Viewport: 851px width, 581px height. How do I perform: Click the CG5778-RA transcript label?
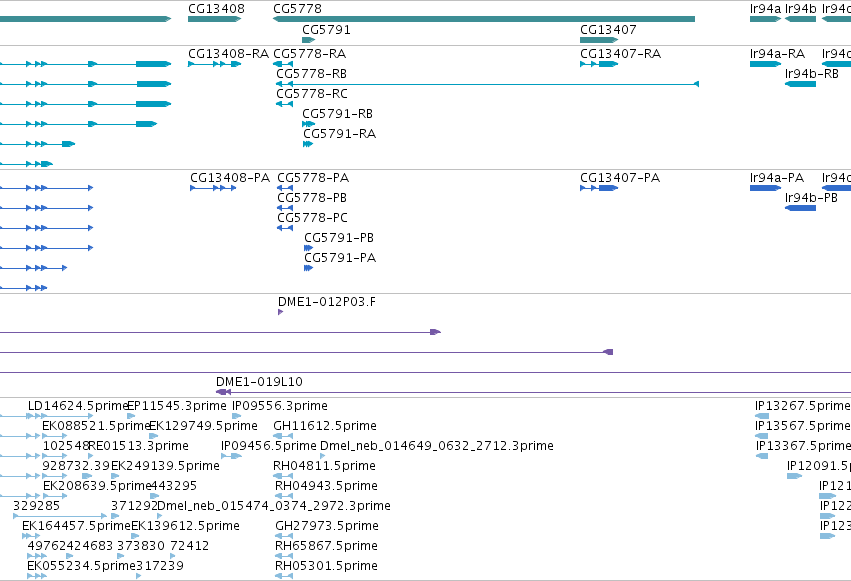click(309, 54)
